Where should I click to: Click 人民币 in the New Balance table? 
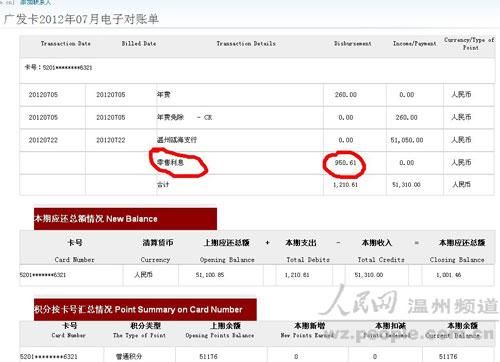tap(143, 275)
